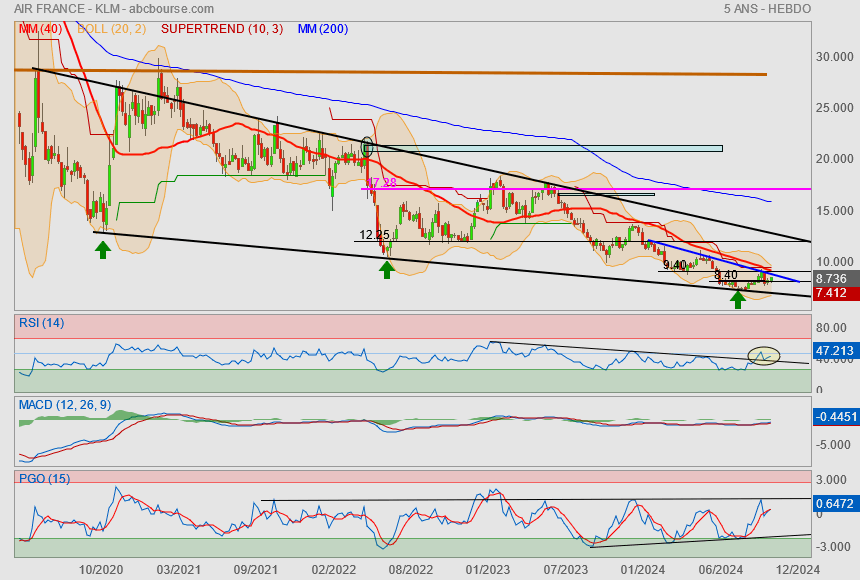This screenshot has width=860, height=580.
Task: Click the 30.000 price axis label
Action: tap(834, 57)
